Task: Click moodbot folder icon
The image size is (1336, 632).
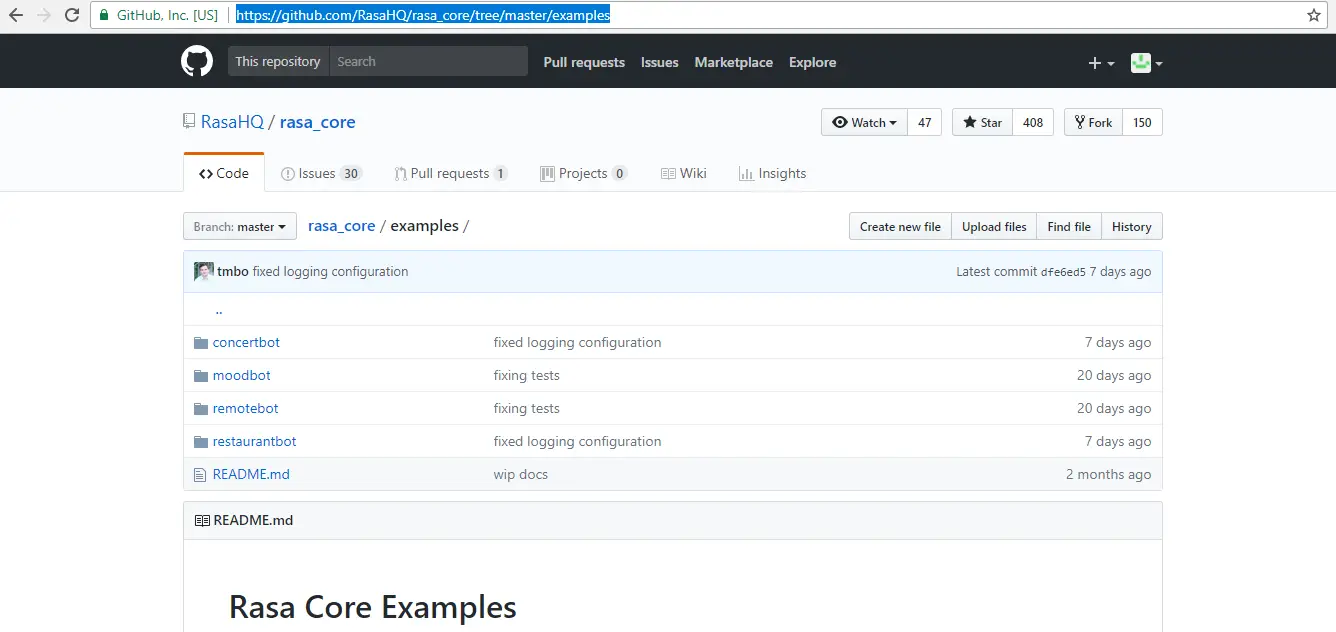Action: (x=200, y=375)
